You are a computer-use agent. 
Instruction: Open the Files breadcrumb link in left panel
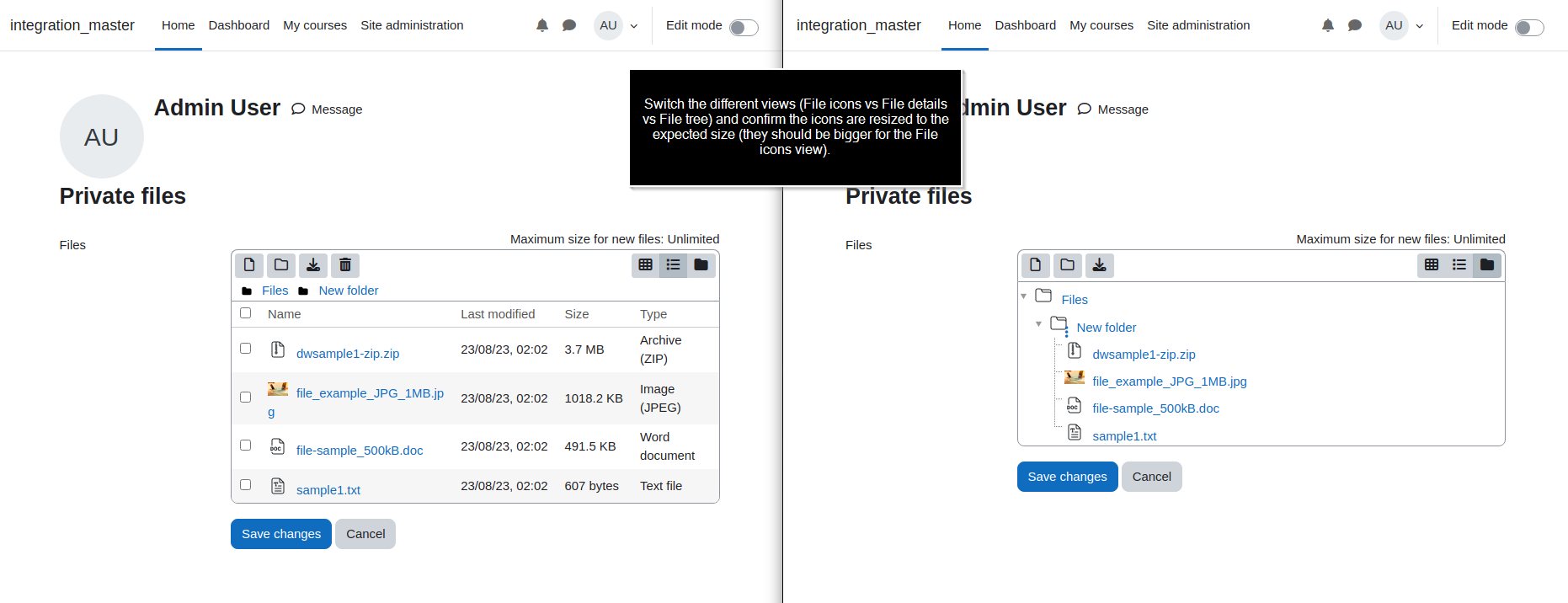point(275,291)
